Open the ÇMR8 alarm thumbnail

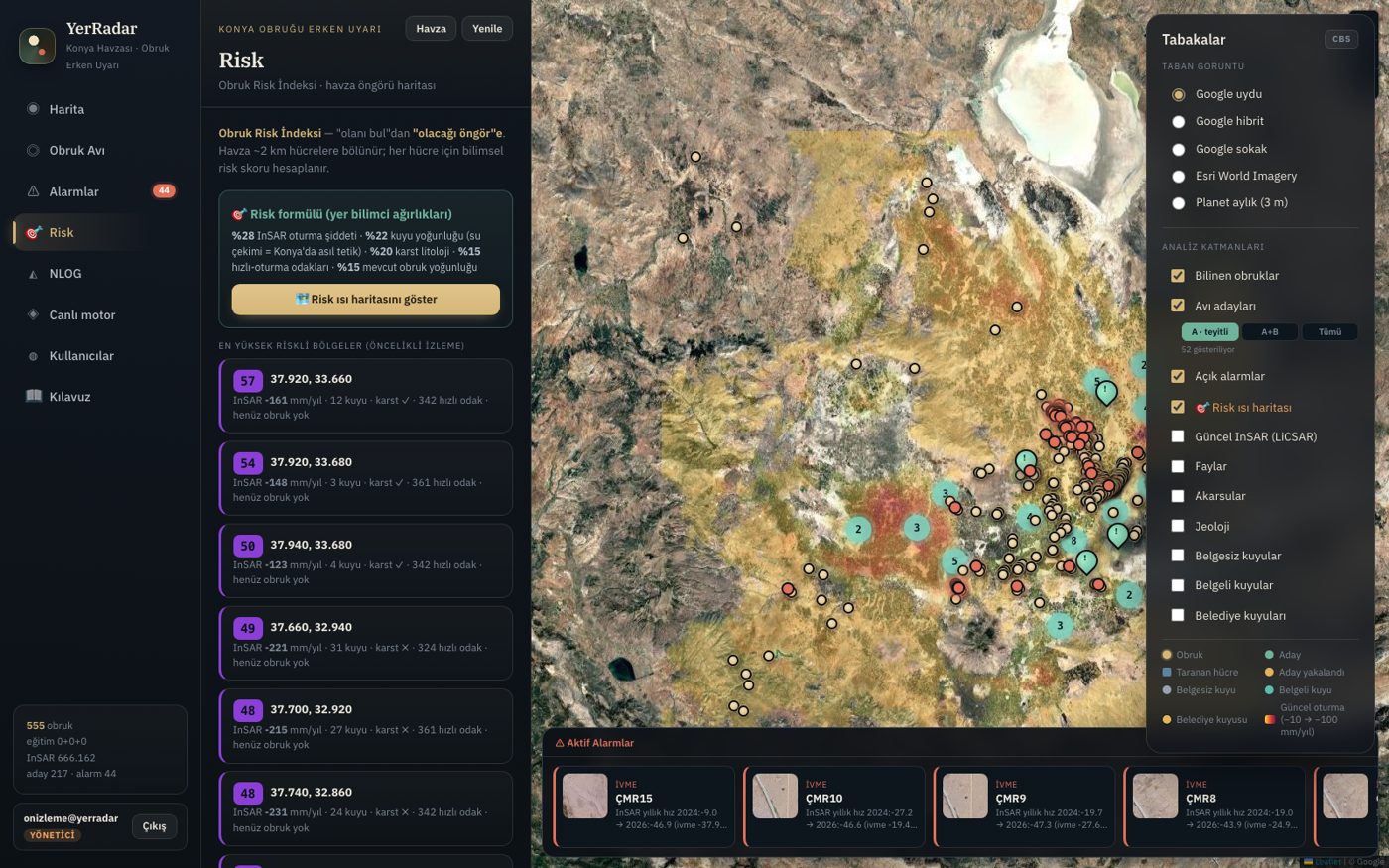click(x=1156, y=796)
